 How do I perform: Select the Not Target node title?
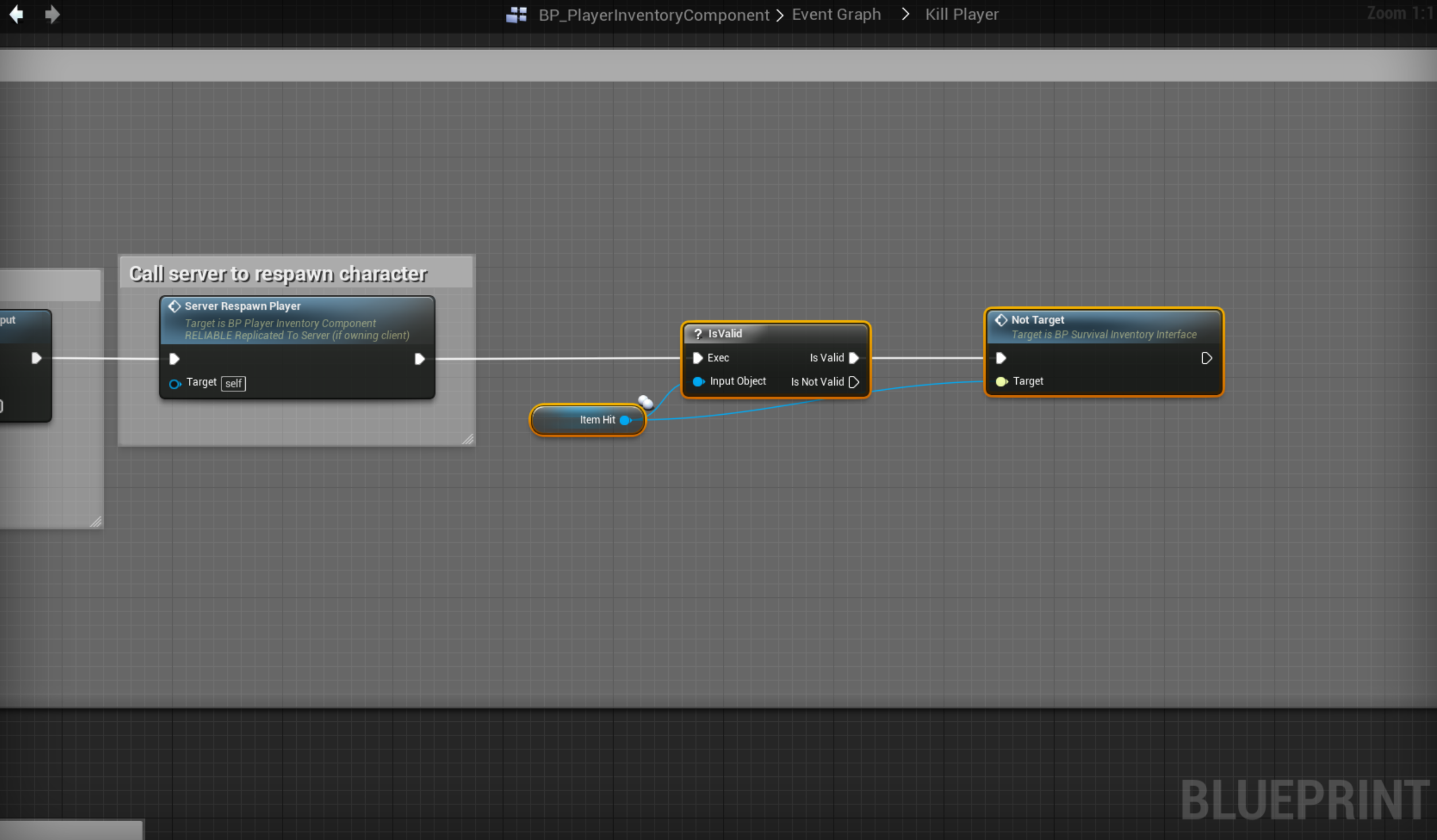click(x=1037, y=320)
